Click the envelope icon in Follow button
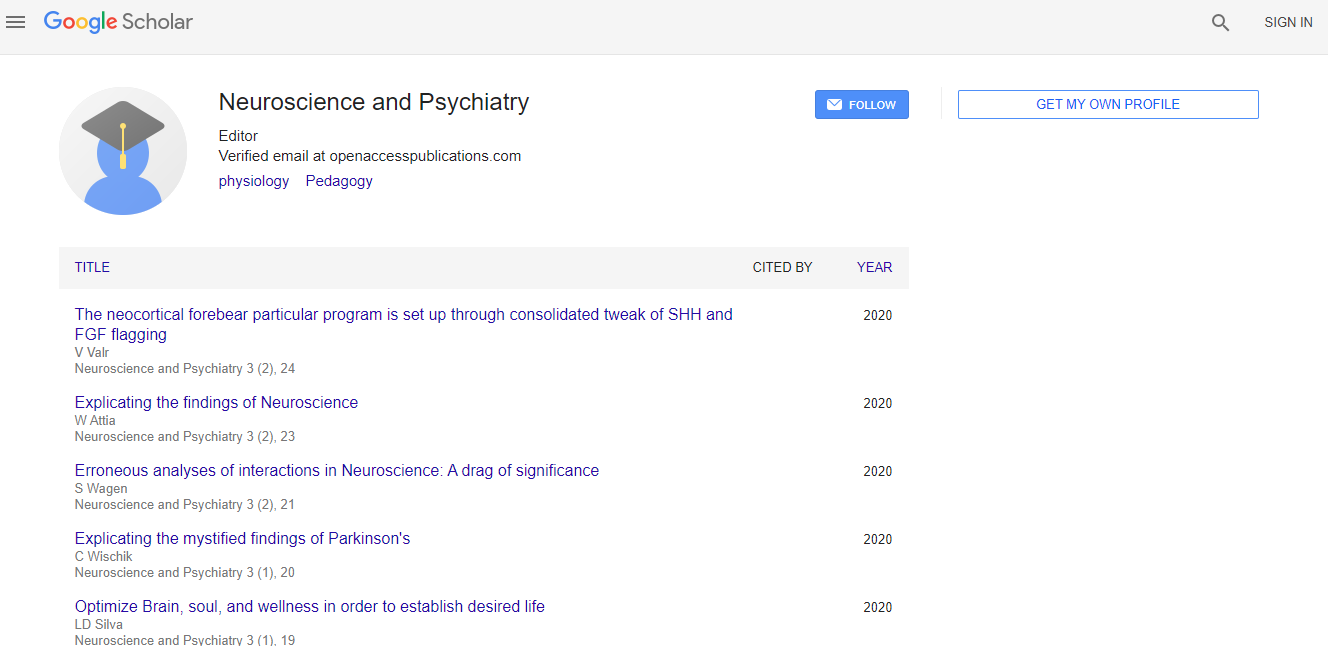 pyautogui.click(x=834, y=105)
